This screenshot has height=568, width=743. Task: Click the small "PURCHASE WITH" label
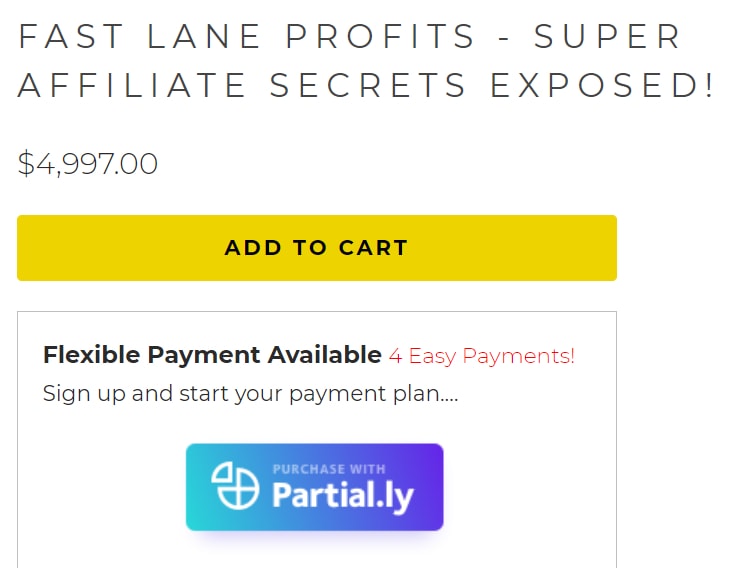(x=329, y=469)
